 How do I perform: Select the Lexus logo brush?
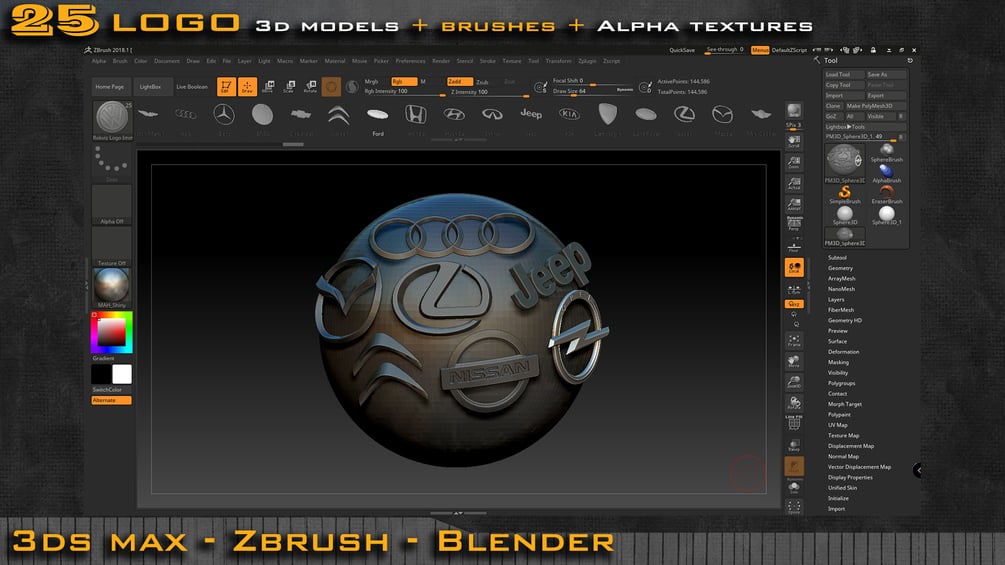pyautogui.click(x=684, y=115)
